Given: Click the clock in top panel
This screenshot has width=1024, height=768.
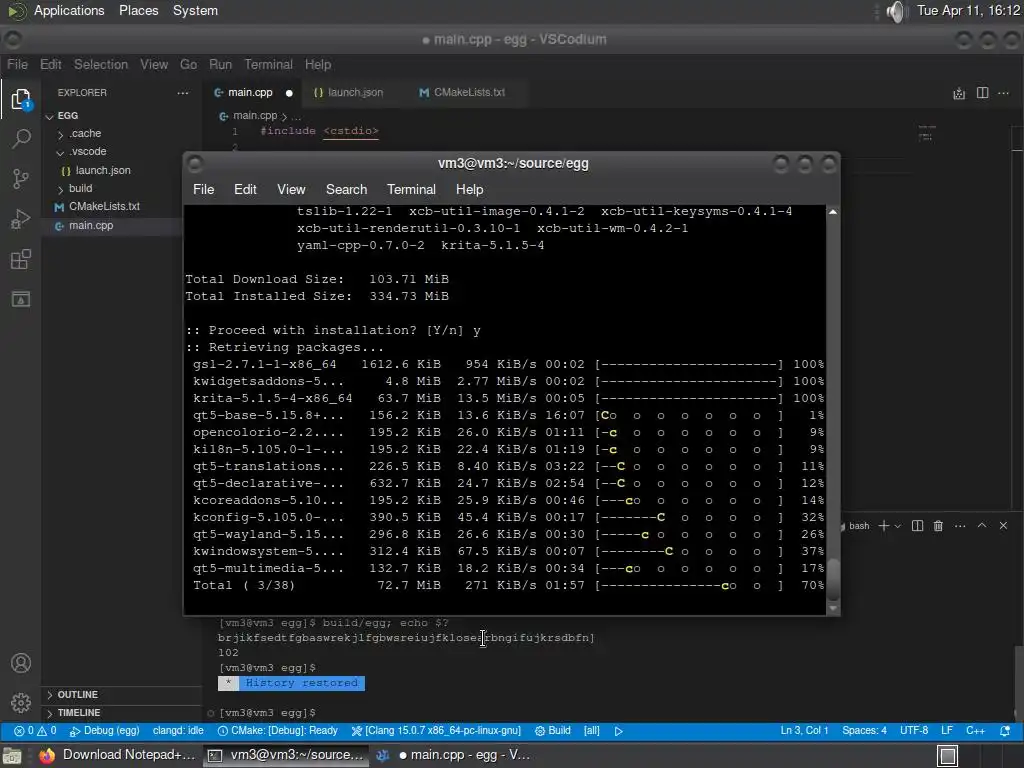Looking at the screenshot, I should pyautogui.click(x=968, y=10).
